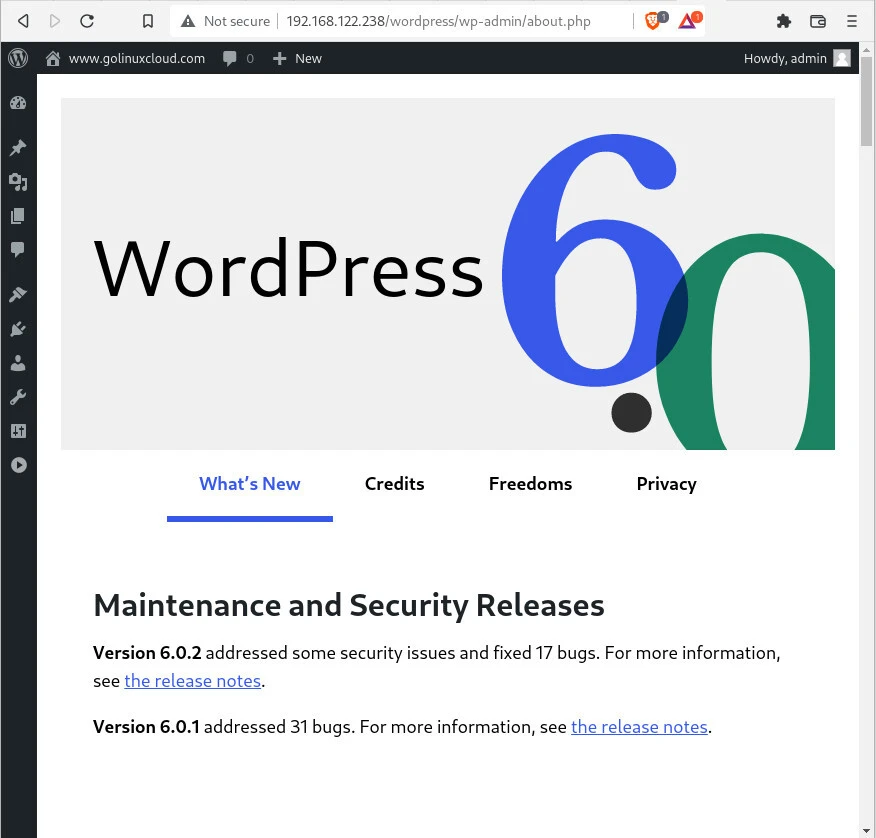The image size is (876, 838).
Task: Open the Appearance brush icon
Action: 18,294
